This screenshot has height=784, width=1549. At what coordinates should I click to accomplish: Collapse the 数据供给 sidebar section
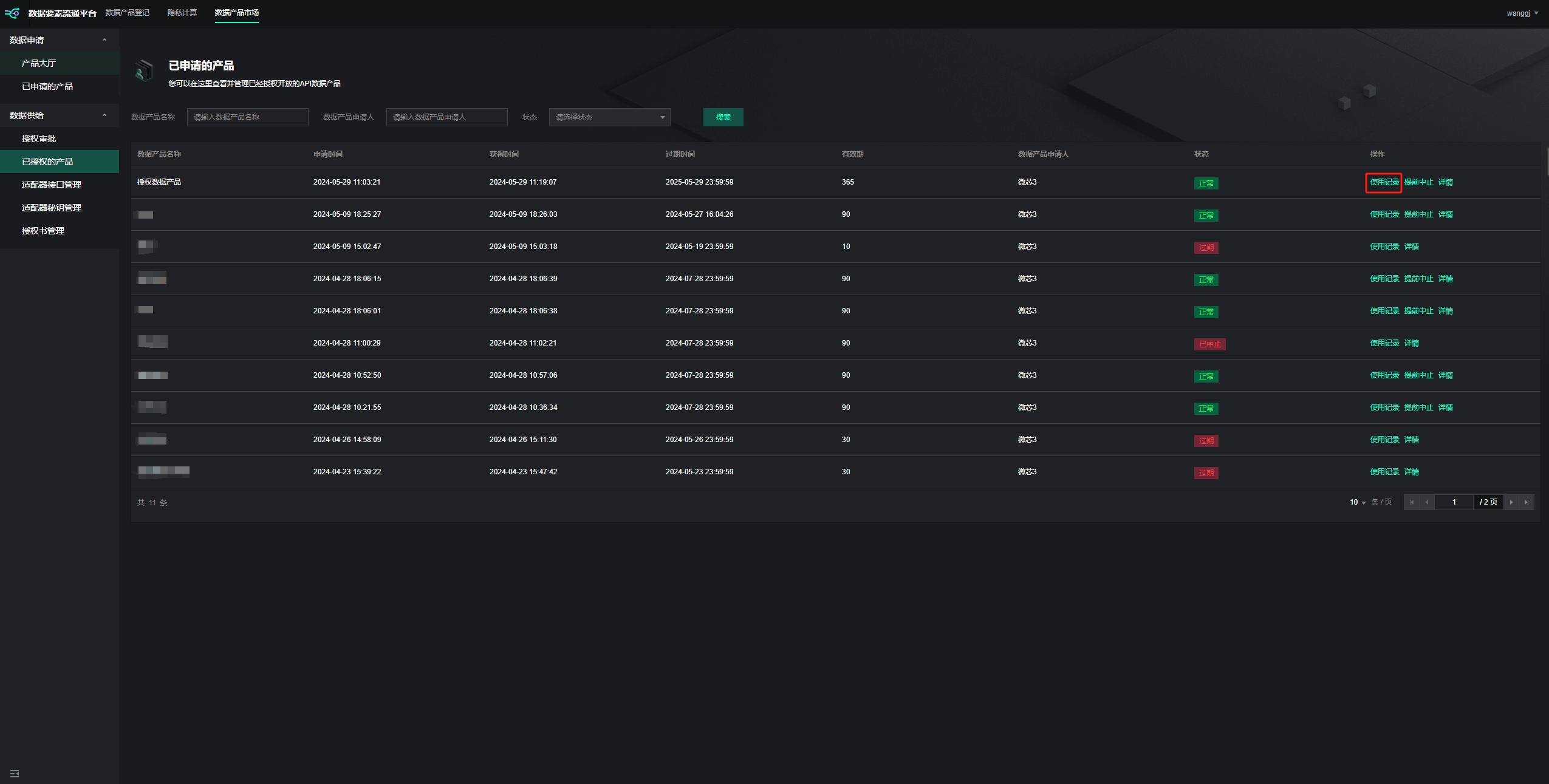tap(104, 115)
